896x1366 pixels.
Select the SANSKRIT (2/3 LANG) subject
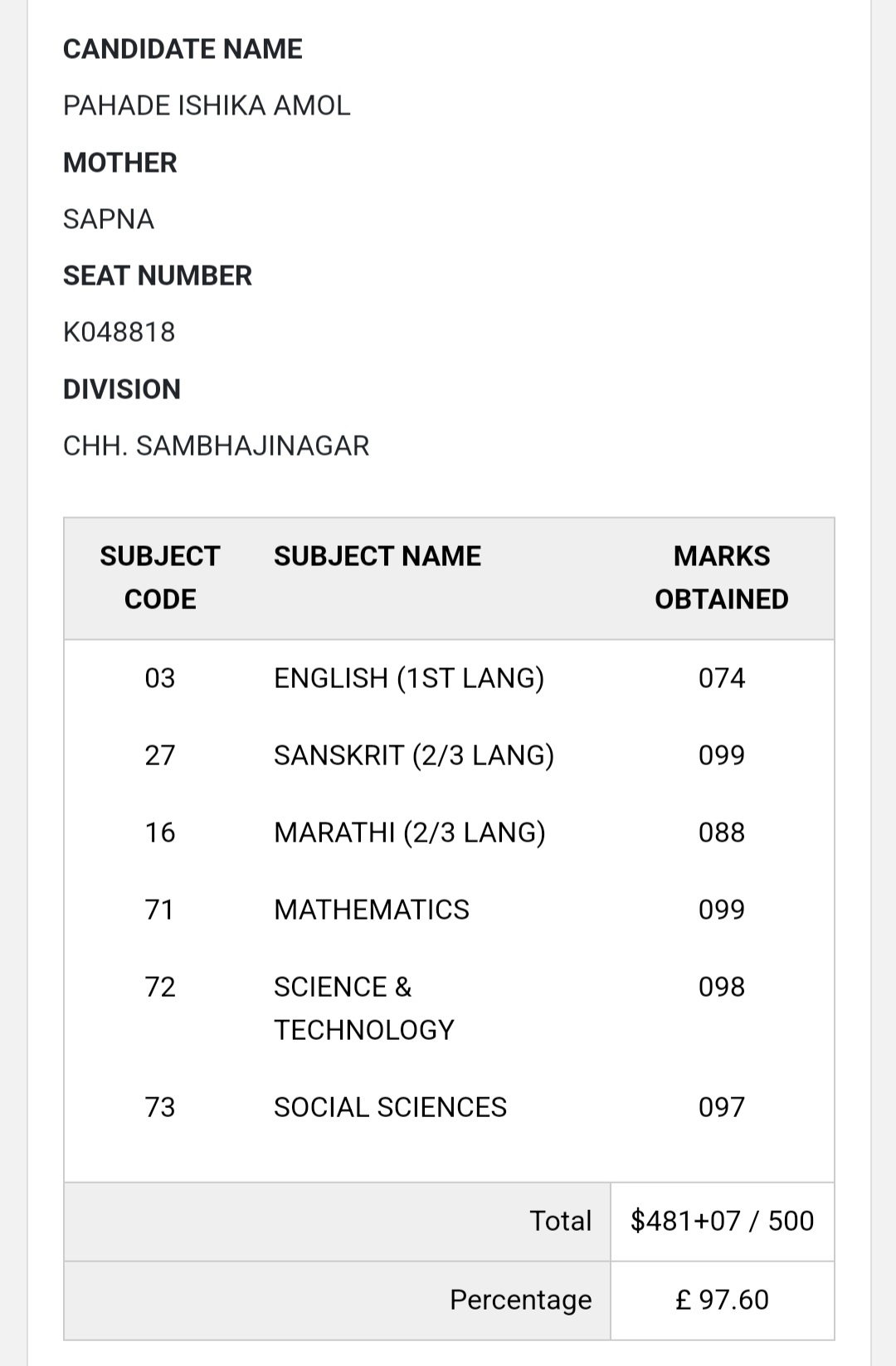(x=414, y=755)
